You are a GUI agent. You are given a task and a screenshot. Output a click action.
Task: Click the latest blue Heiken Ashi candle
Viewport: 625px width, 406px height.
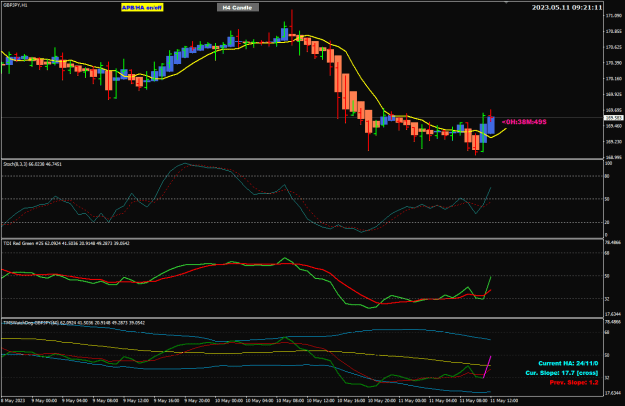[x=491, y=125]
